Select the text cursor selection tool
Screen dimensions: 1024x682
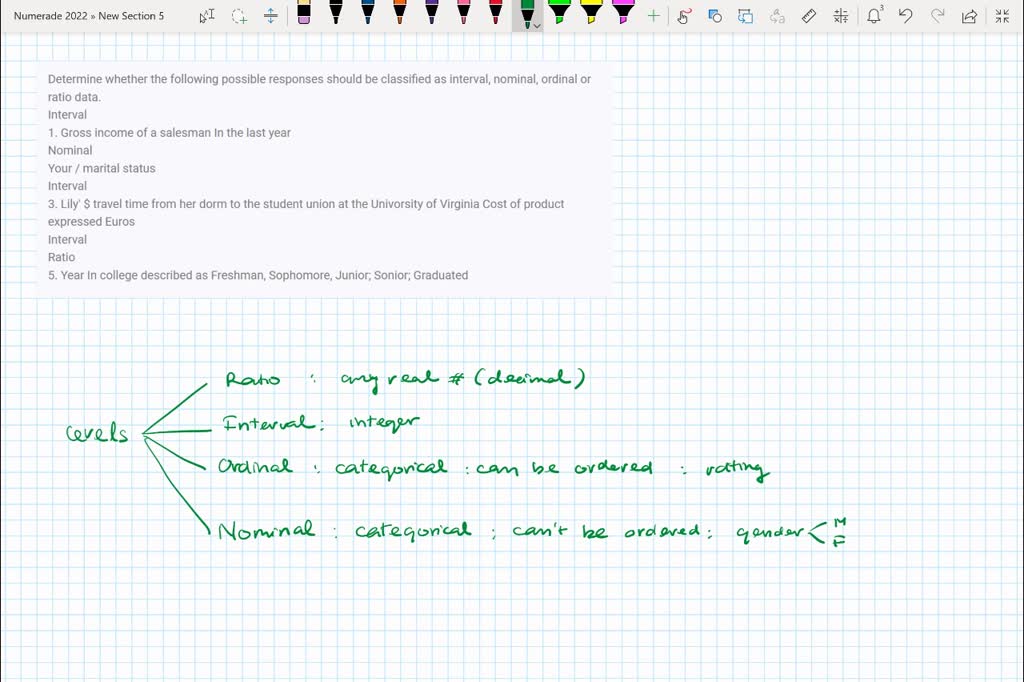pos(206,15)
